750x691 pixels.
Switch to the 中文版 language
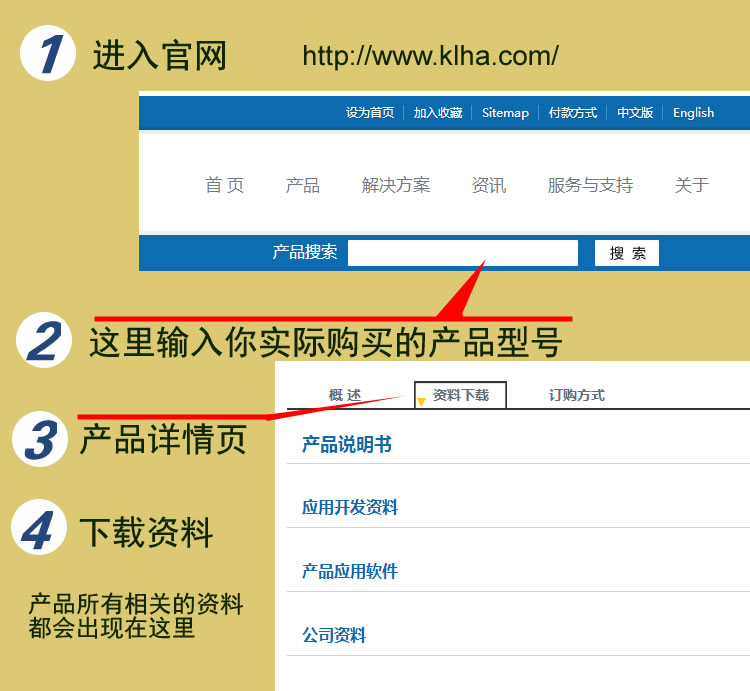tap(635, 113)
